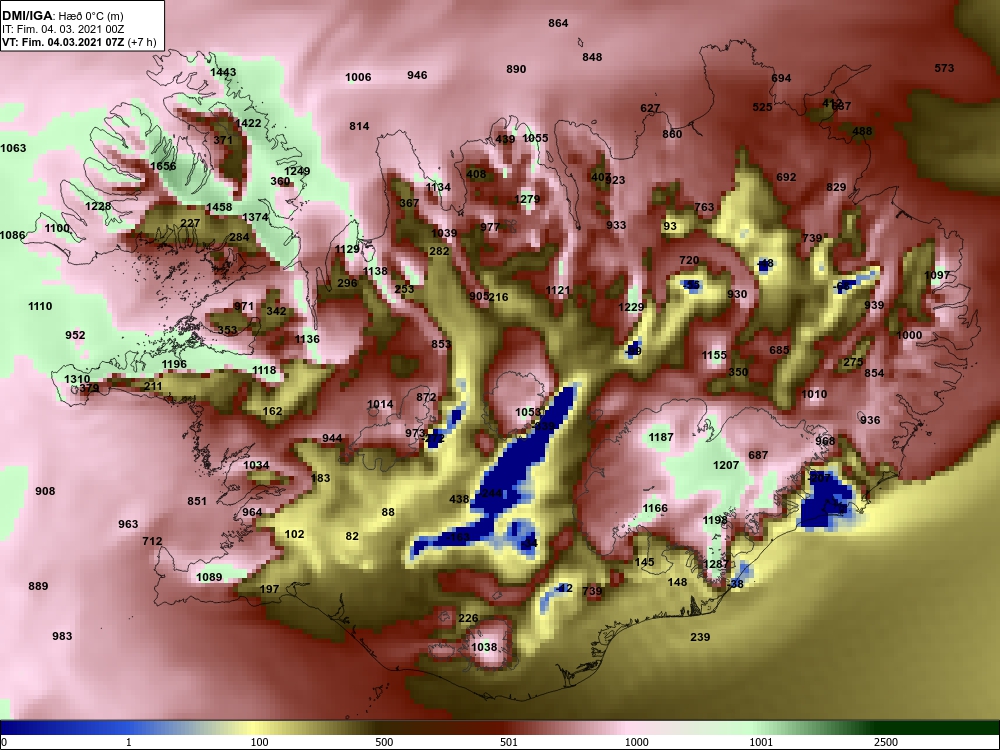Select the map value '1207'
Screen dimensions: 1000x750
(726, 465)
